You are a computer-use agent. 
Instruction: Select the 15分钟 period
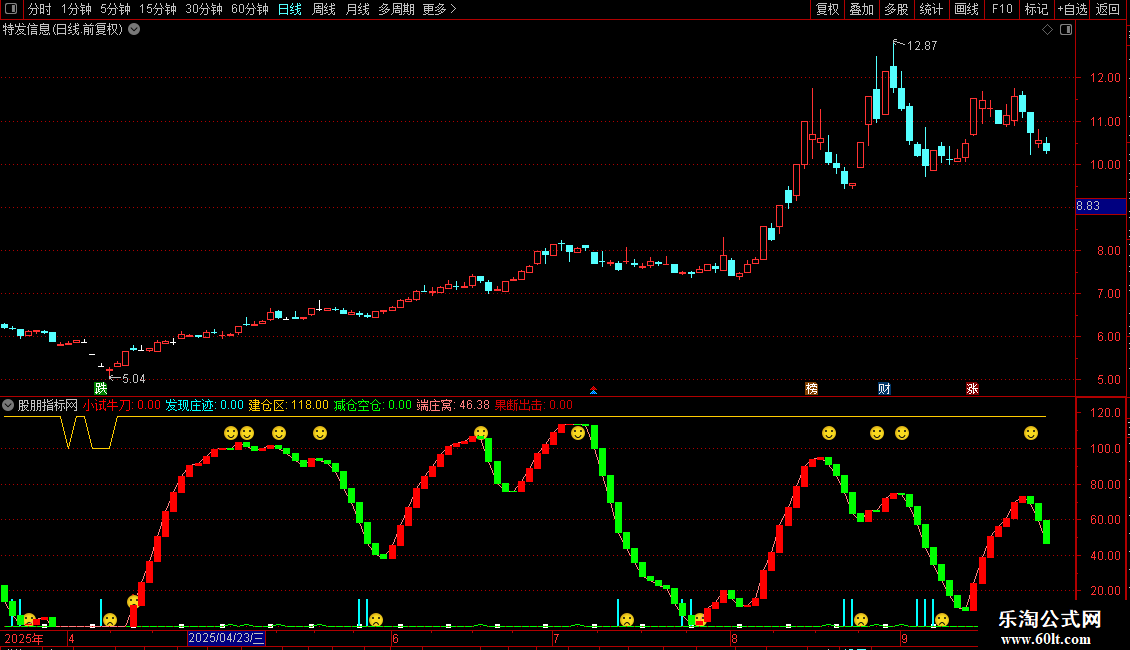coord(158,9)
